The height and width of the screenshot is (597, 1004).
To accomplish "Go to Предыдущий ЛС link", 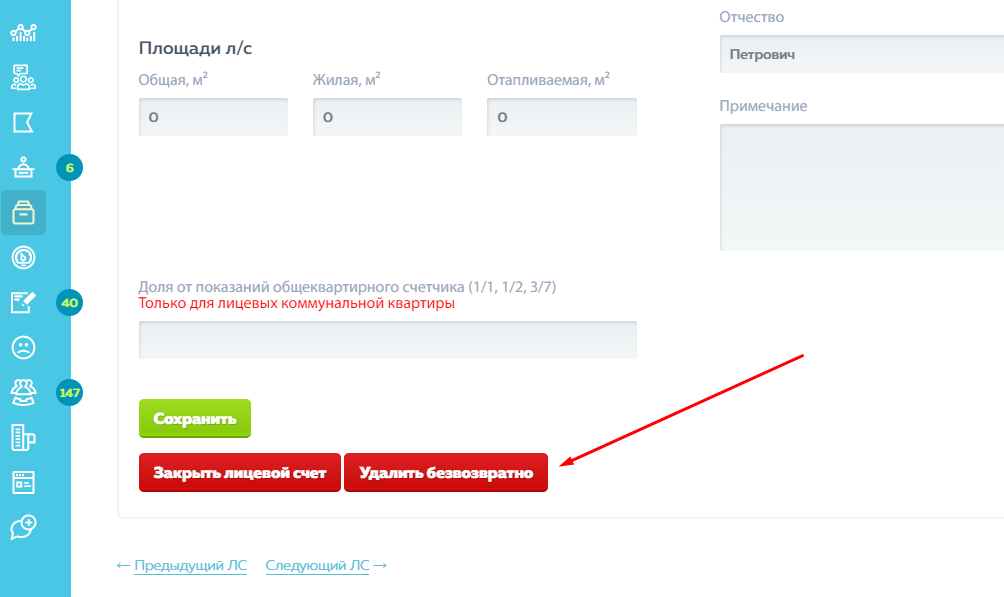I will point(190,566).
